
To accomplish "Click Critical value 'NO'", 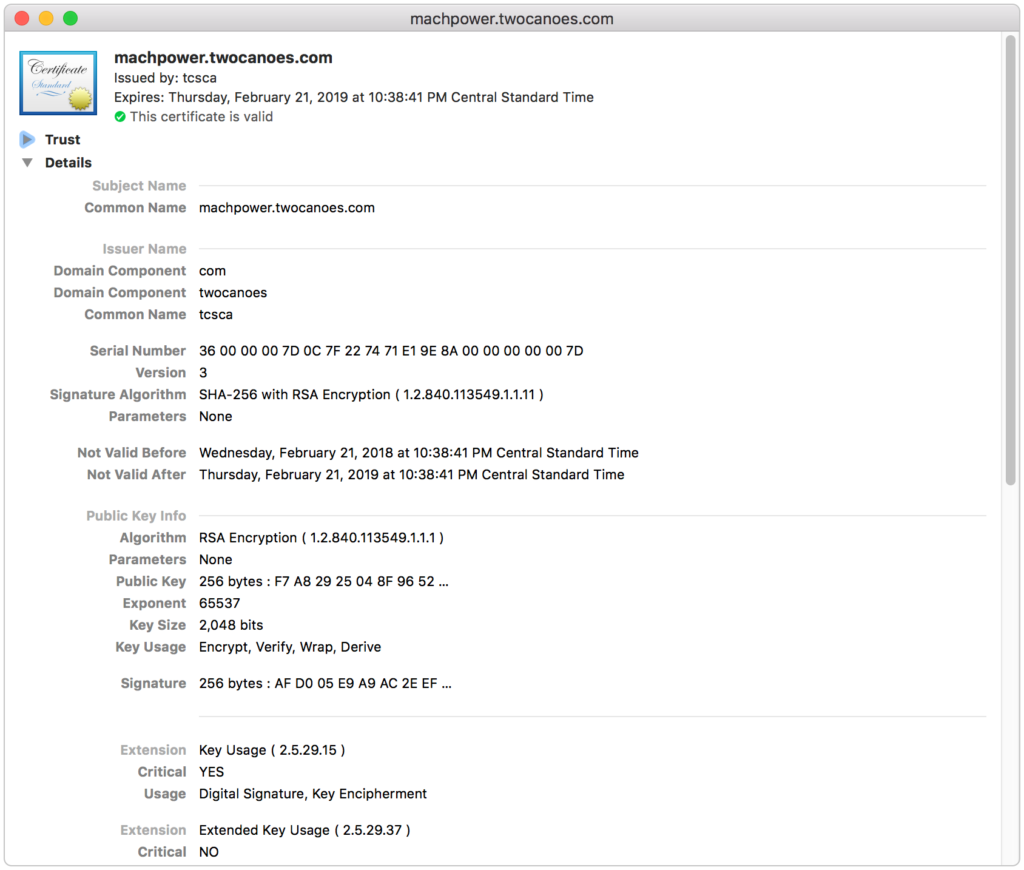I will (209, 852).
